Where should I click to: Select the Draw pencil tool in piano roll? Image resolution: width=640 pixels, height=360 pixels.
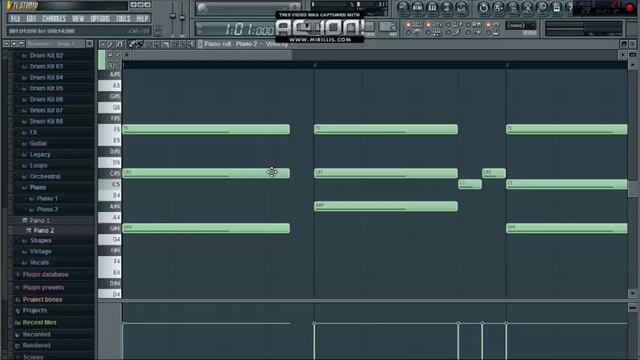[x=132, y=44]
